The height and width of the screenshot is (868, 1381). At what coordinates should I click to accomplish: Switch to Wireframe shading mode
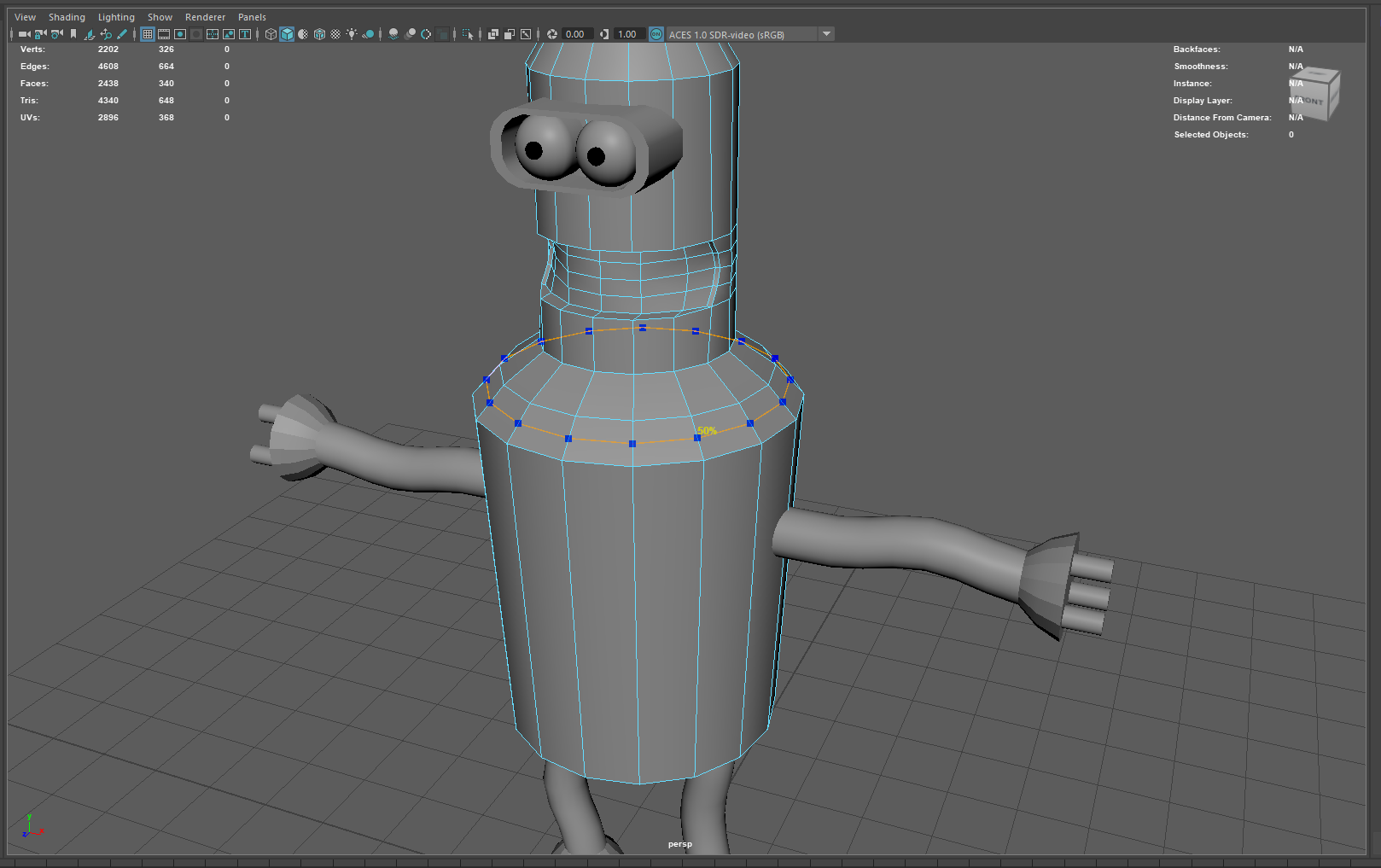pyautogui.click(x=271, y=34)
